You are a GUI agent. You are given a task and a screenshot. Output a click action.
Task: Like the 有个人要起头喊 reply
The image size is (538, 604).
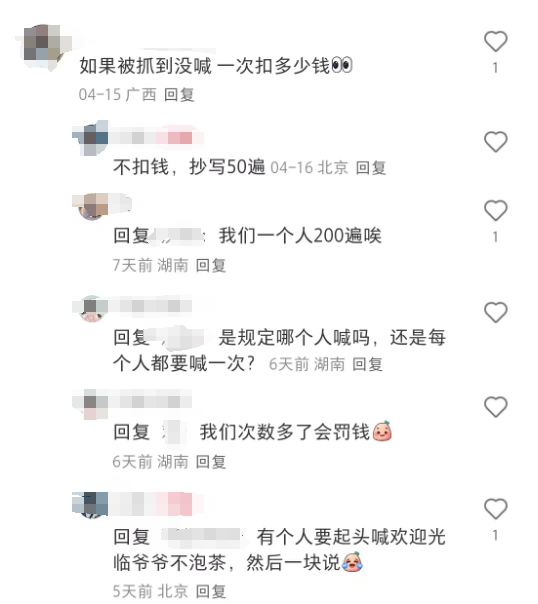pos(495,509)
